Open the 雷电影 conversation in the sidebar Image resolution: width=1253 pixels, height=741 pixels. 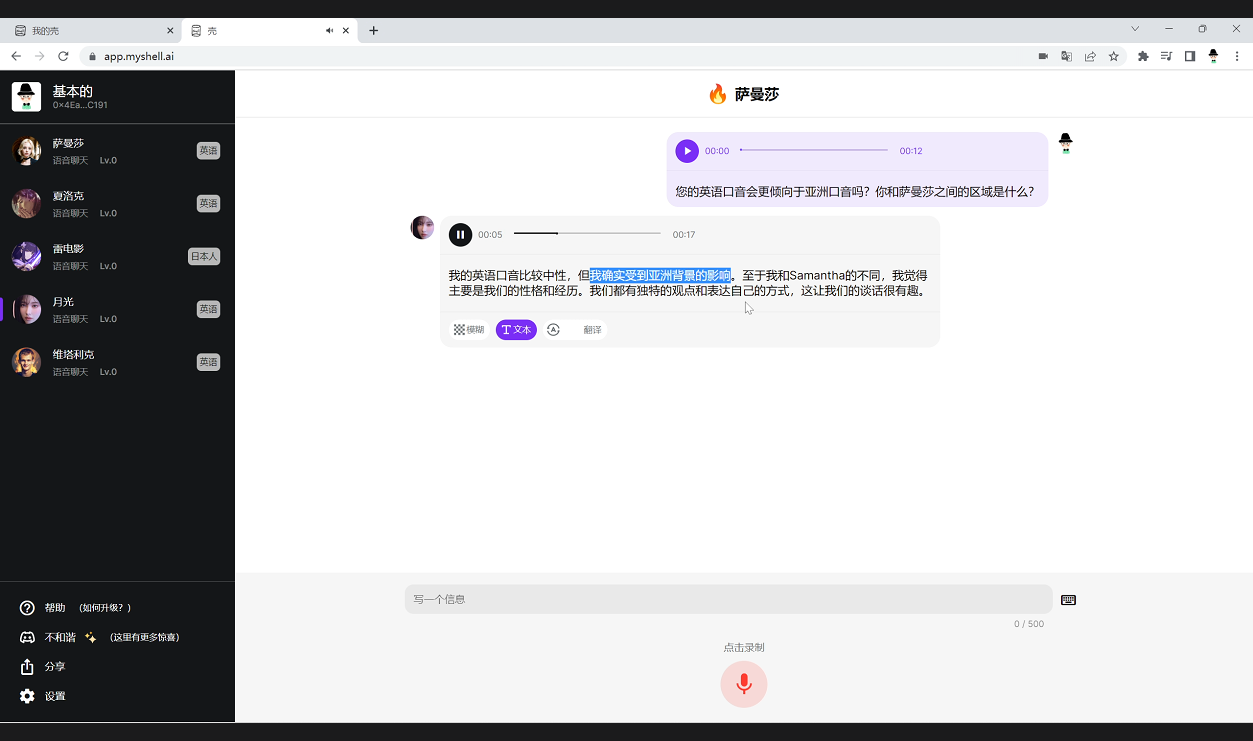(x=117, y=257)
